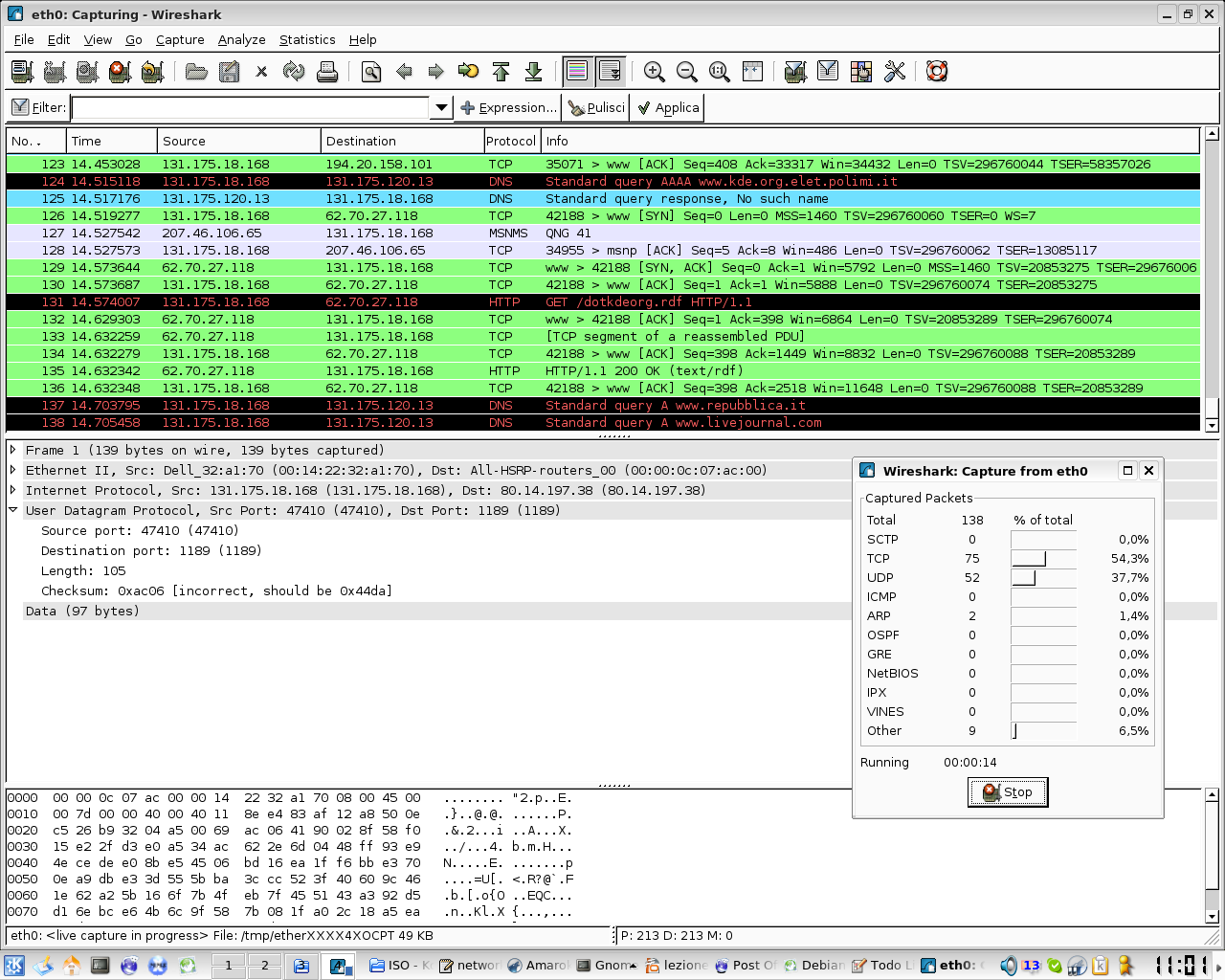Open preferences wrench-screwdriver icon

tap(894, 72)
